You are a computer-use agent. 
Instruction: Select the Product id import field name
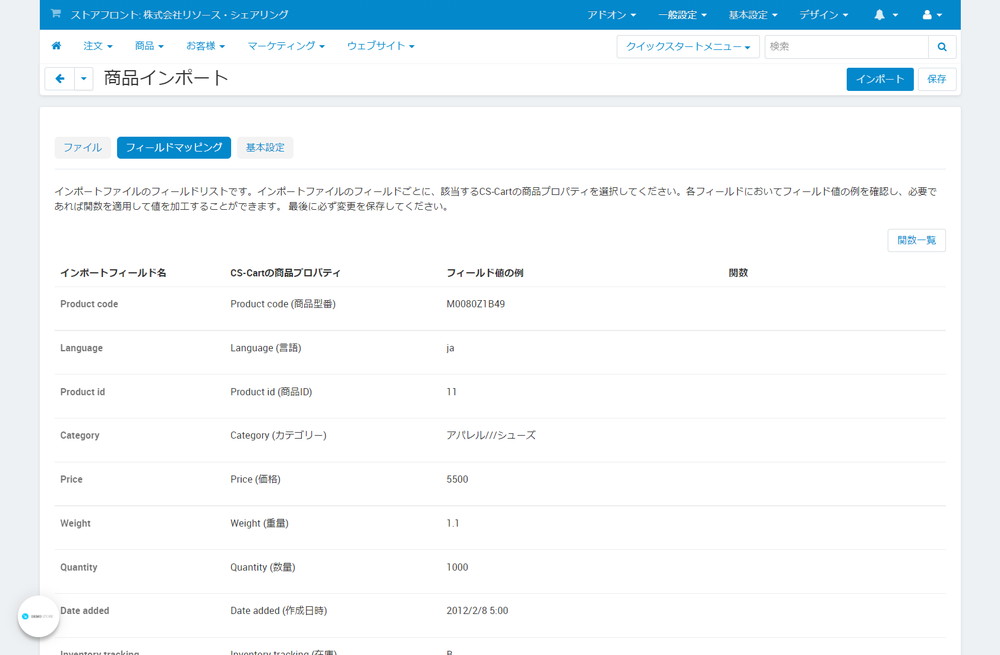point(82,392)
